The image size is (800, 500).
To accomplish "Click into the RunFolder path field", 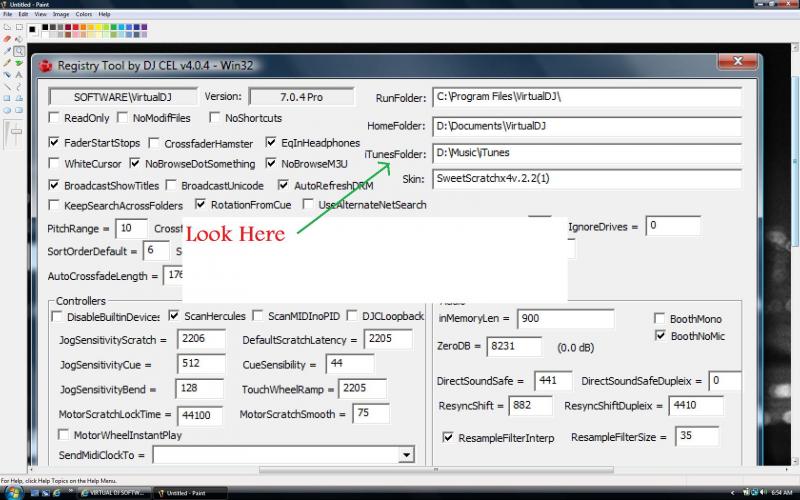I will click(587, 97).
